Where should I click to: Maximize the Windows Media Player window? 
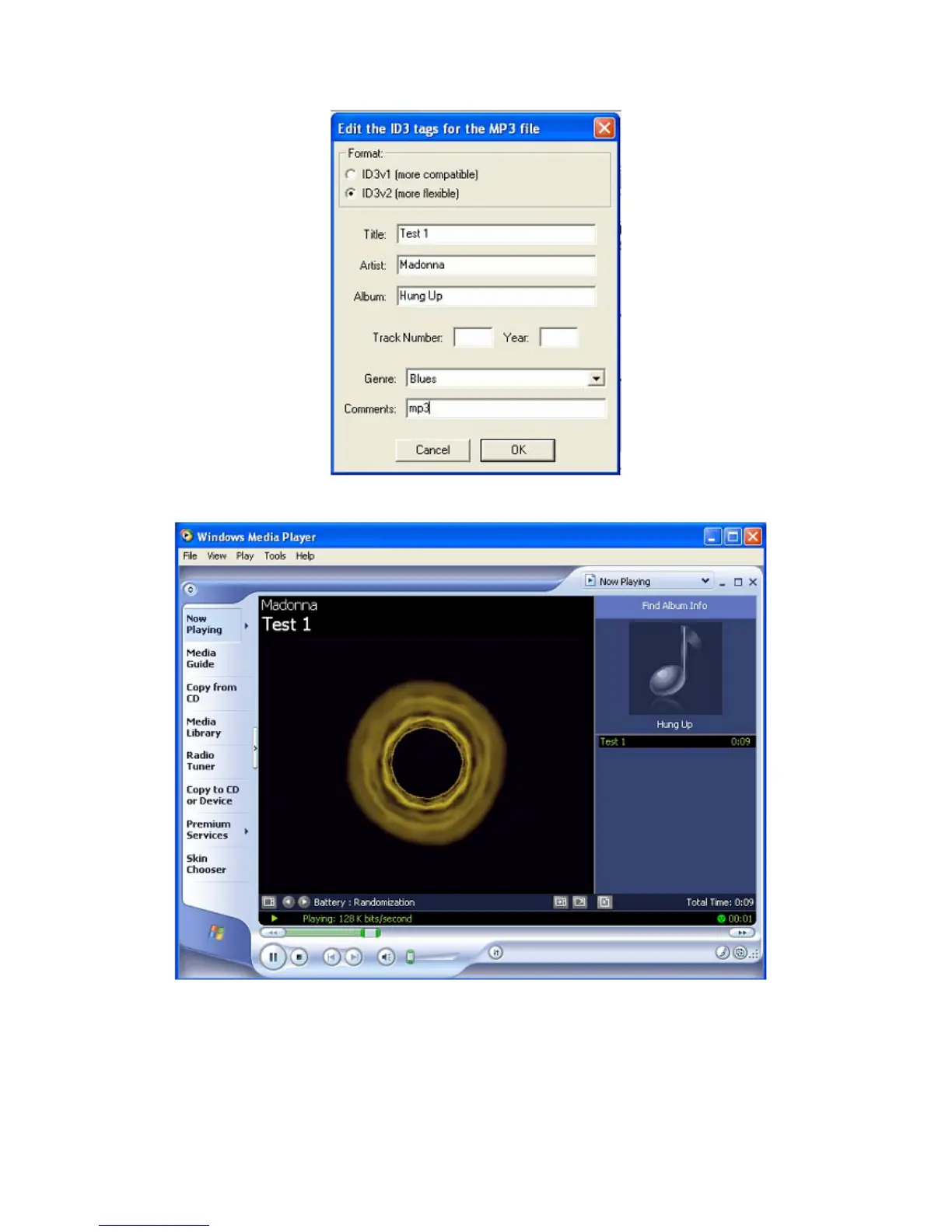click(733, 537)
